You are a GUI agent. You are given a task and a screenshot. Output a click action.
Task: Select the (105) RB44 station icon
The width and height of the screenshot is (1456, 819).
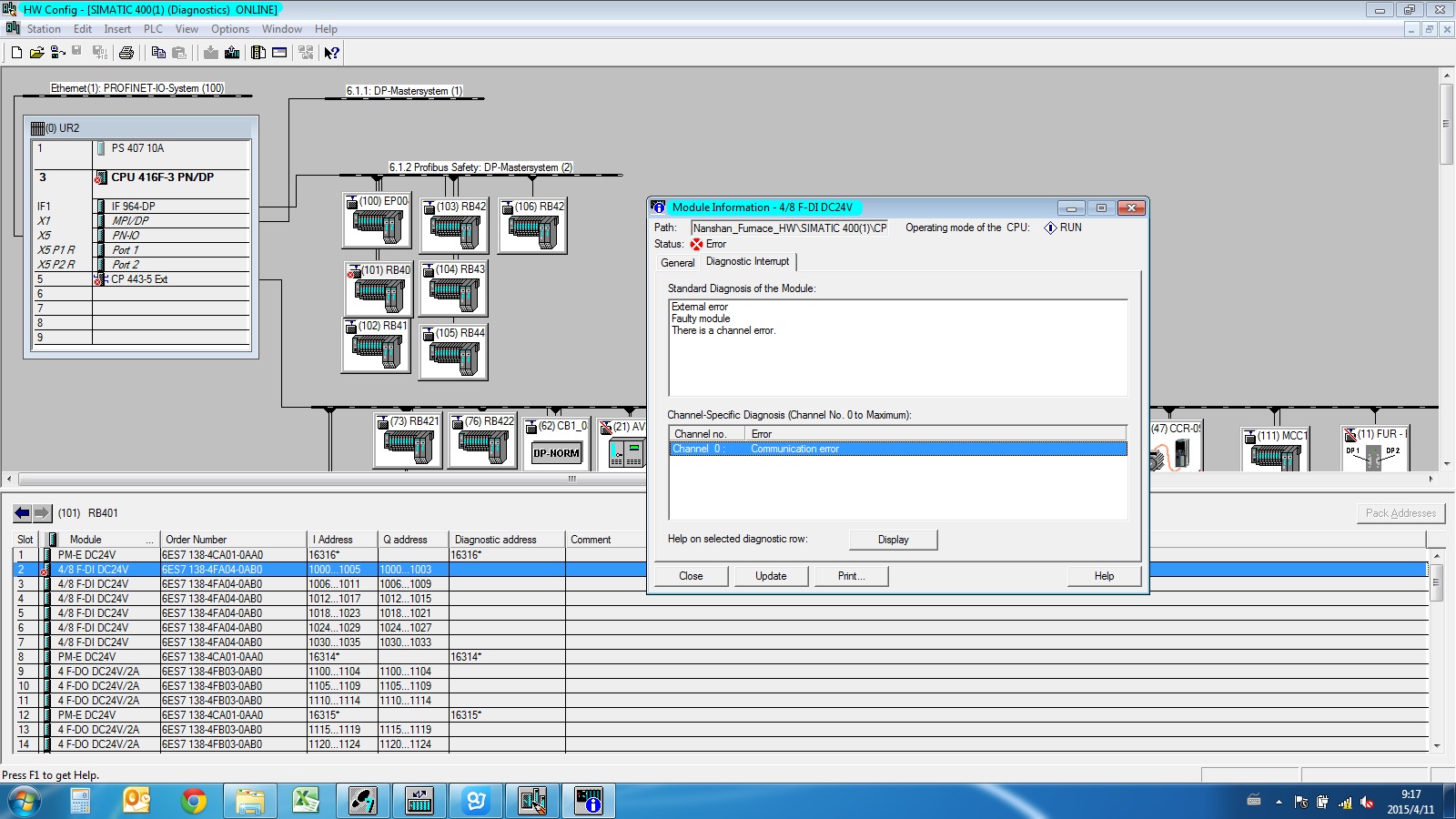point(454,352)
